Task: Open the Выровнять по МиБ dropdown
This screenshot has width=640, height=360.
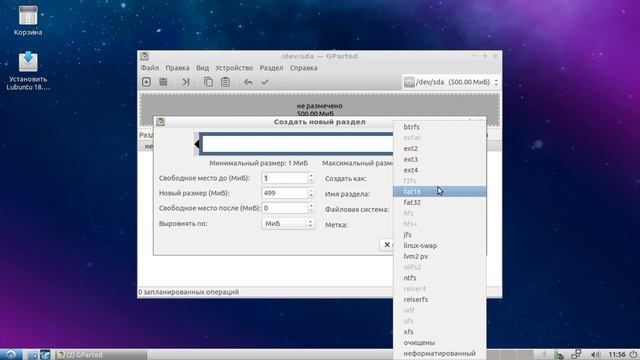Action: pyautogui.click(x=288, y=224)
